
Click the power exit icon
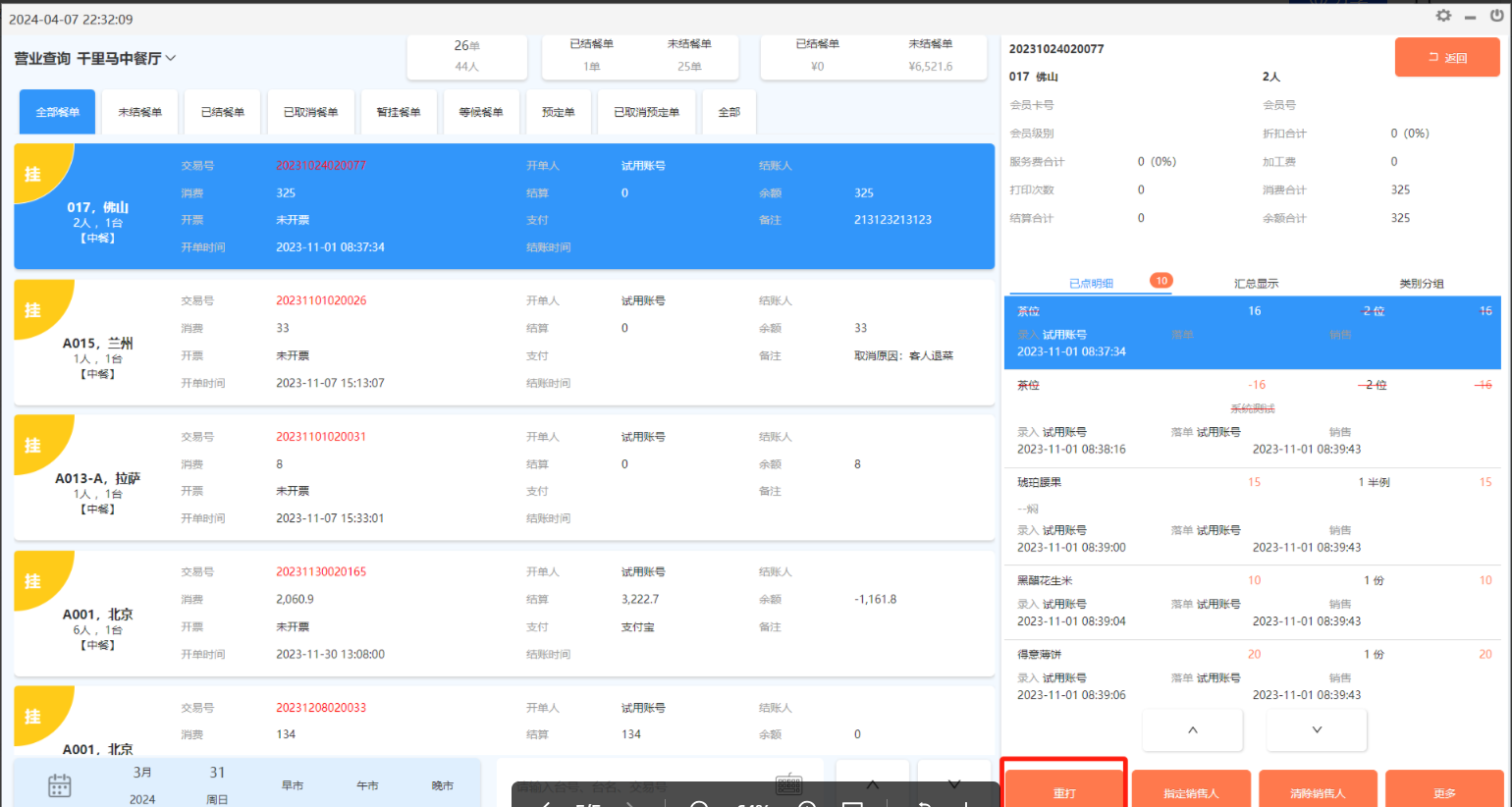(x=1496, y=16)
